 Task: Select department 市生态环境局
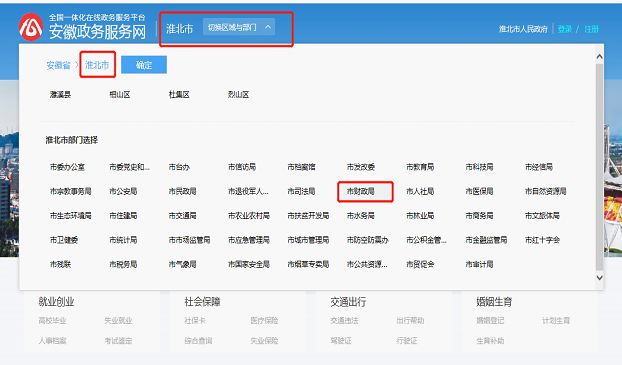(x=71, y=215)
